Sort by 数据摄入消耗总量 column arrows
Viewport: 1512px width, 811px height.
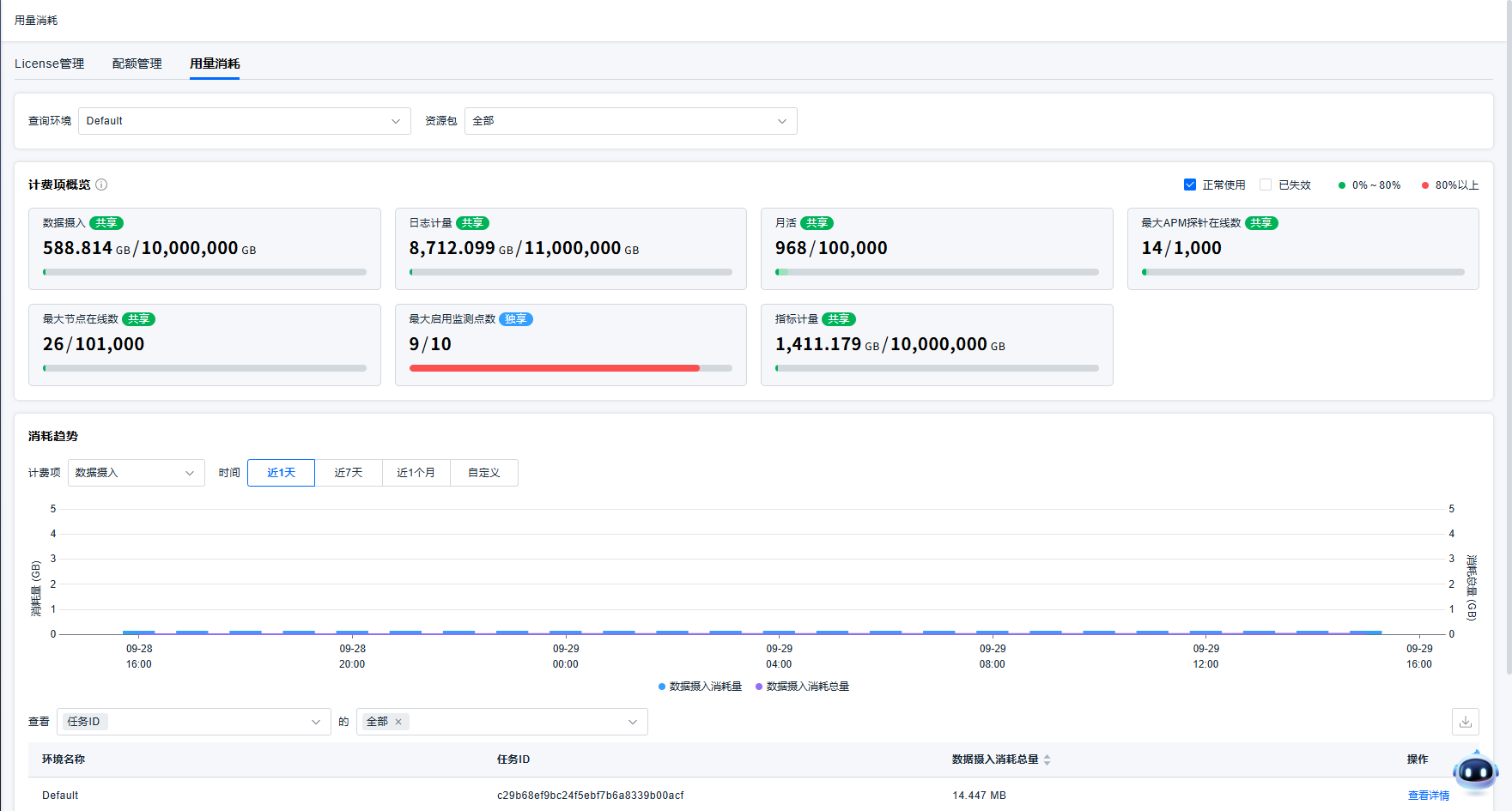[1047, 760]
